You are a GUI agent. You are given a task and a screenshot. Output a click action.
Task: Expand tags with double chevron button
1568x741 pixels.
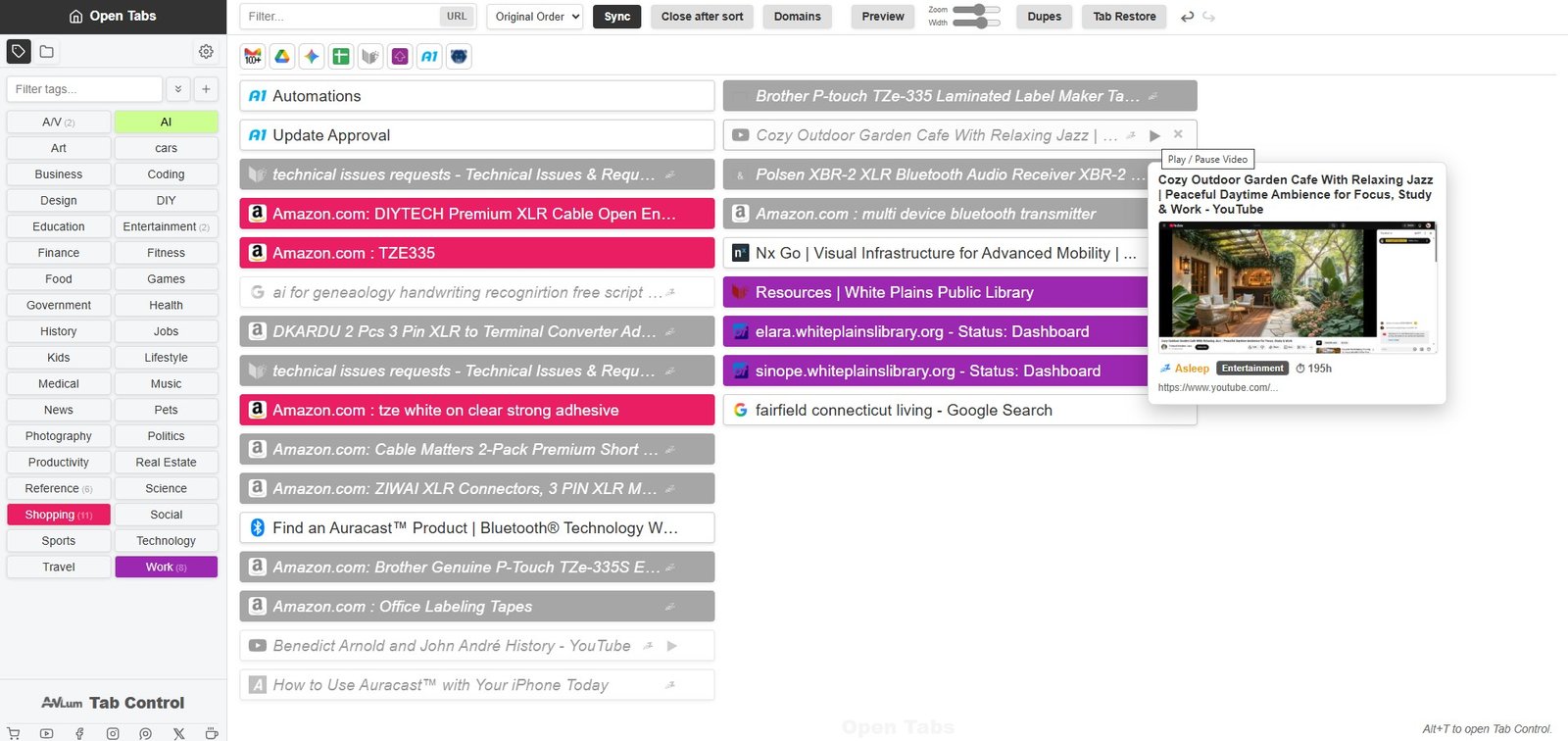[x=178, y=89]
